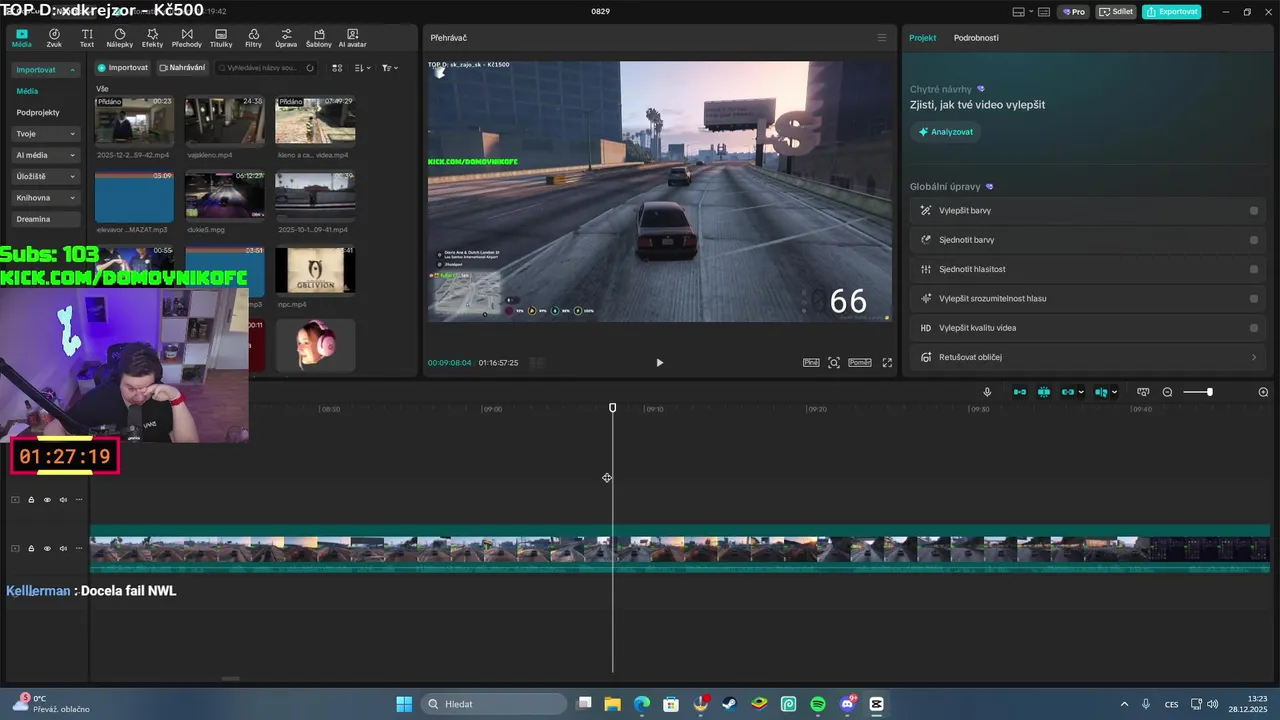Toggle the auto snapping timeline icon
The image size is (1280, 720).
coord(1044,392)
